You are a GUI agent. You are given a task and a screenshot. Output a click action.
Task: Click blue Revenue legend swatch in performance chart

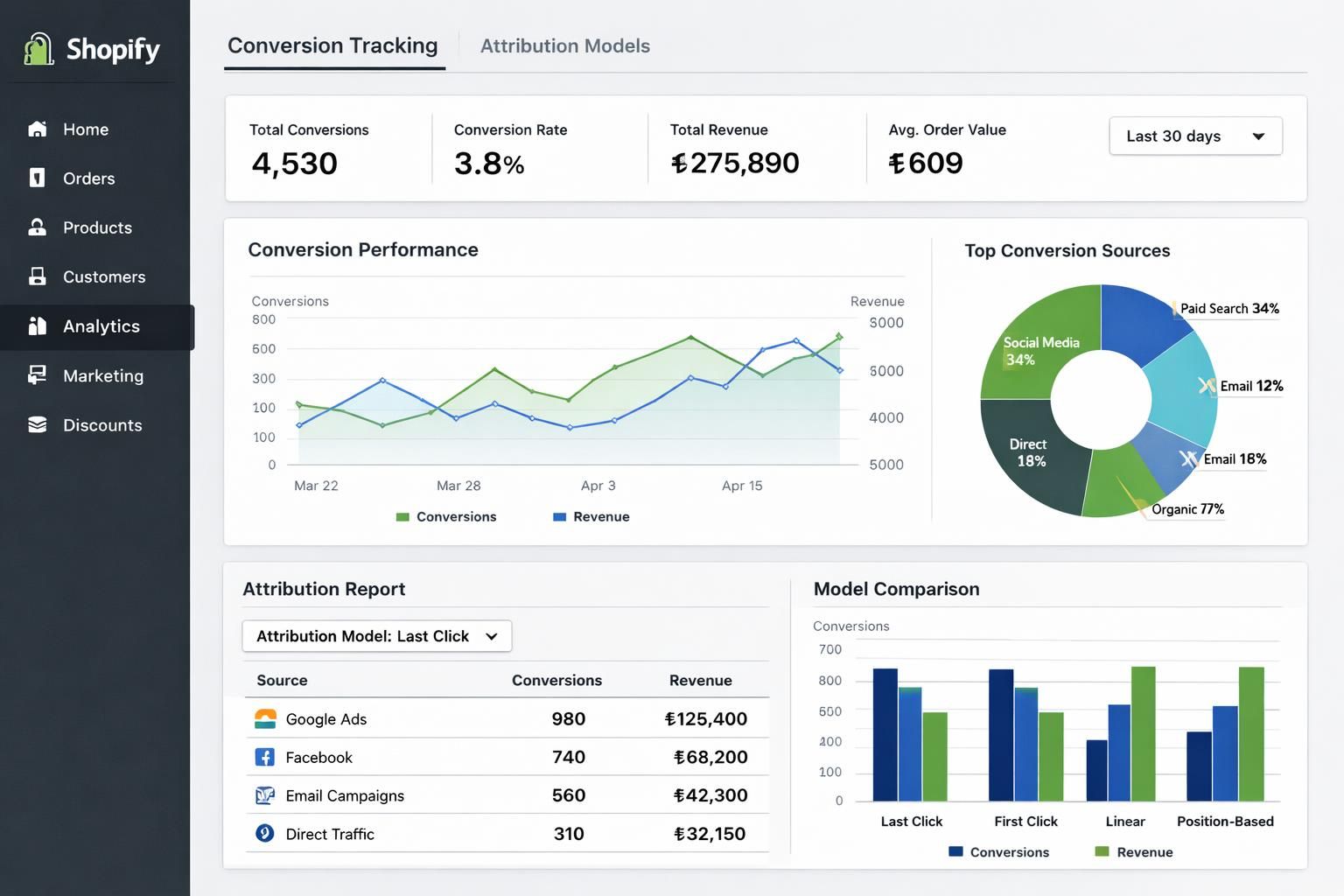pos(560,517)
